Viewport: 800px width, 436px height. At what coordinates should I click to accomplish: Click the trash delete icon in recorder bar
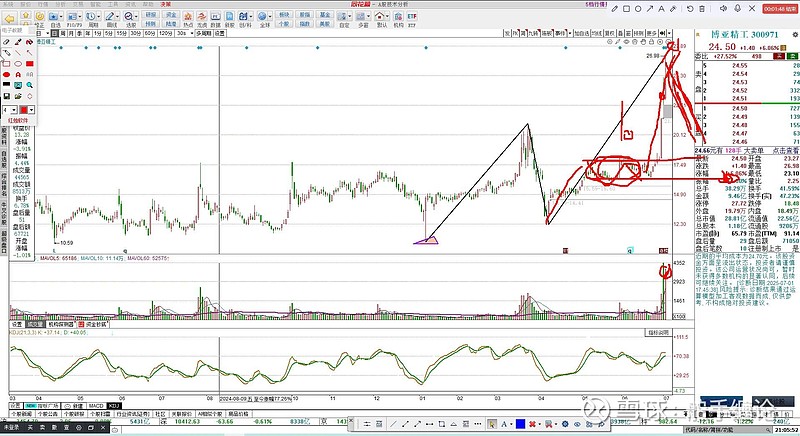(702, 8)
